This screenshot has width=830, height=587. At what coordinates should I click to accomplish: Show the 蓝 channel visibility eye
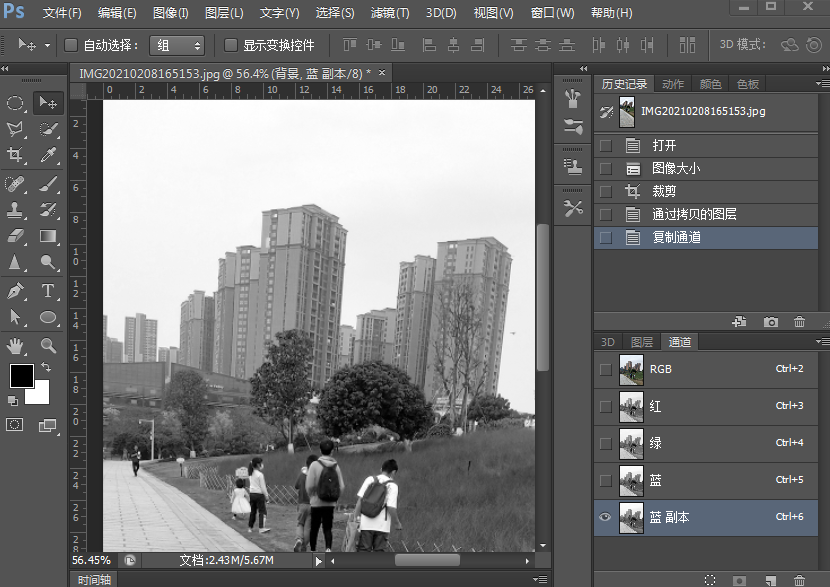605,480
